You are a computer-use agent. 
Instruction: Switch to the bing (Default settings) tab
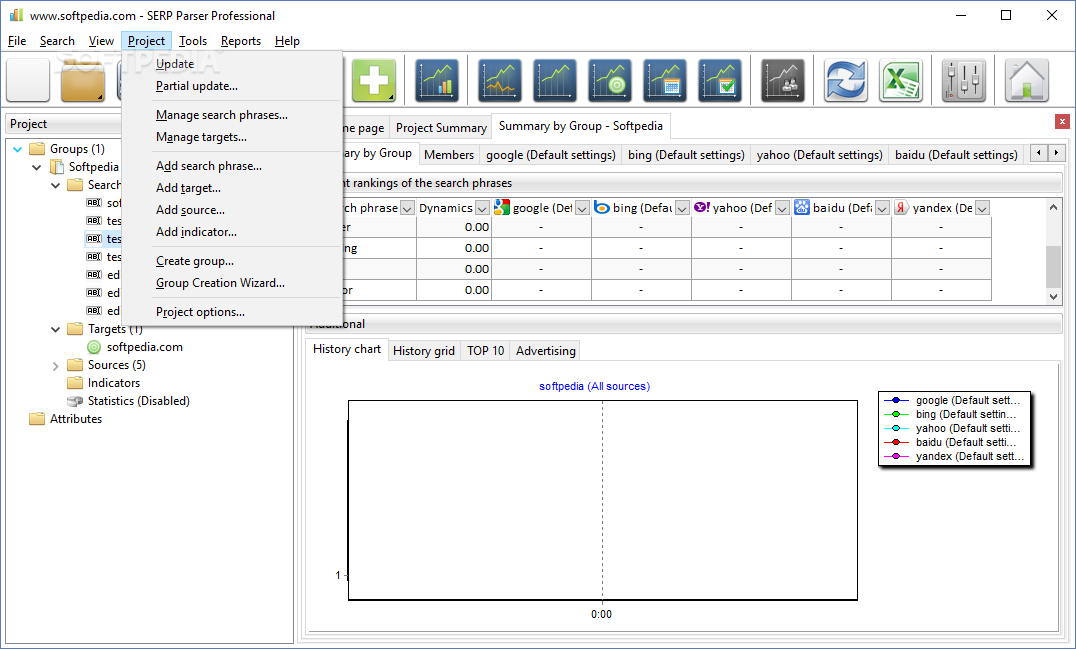[x=686, y=155]
